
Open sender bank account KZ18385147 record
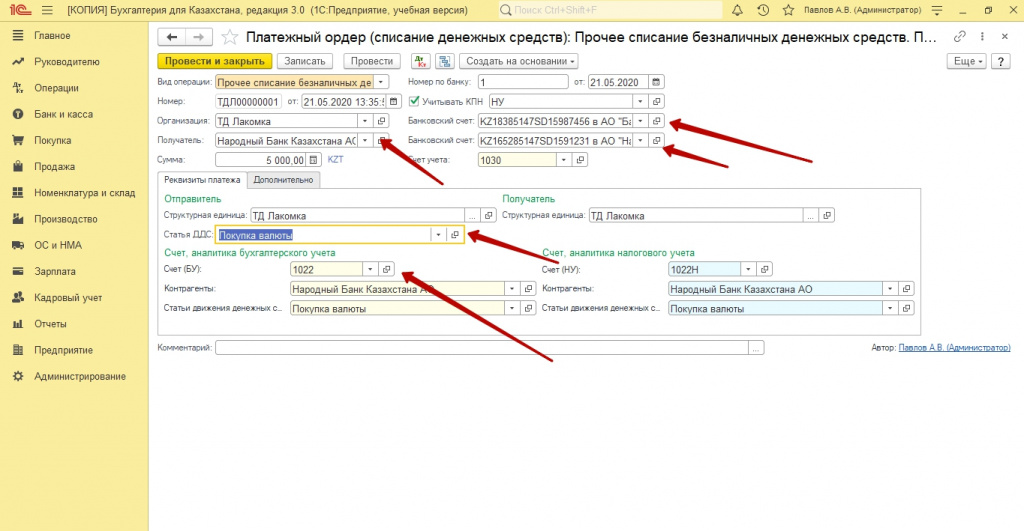pos(657,121)
